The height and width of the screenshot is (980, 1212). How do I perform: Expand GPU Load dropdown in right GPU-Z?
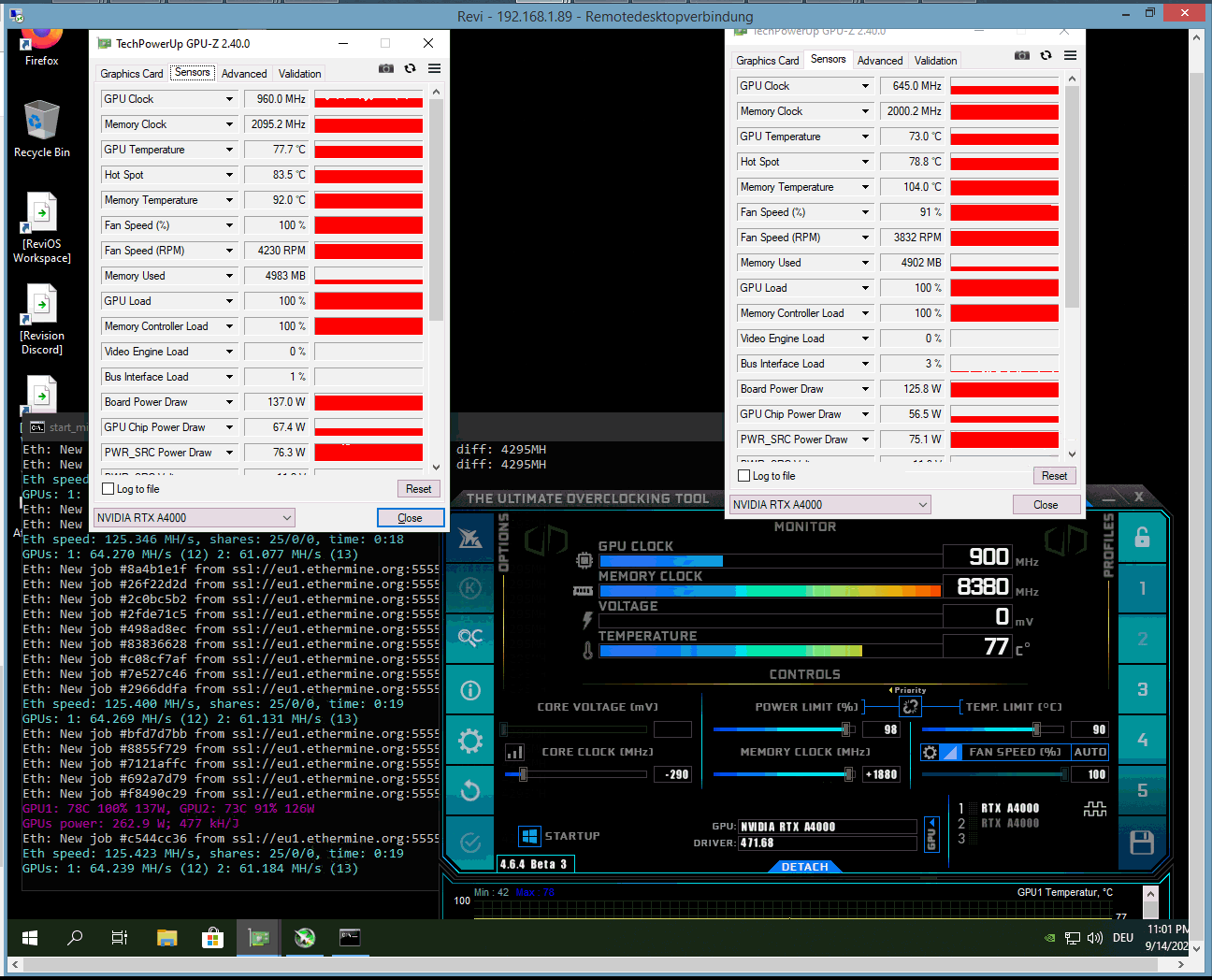coord(865,288)
